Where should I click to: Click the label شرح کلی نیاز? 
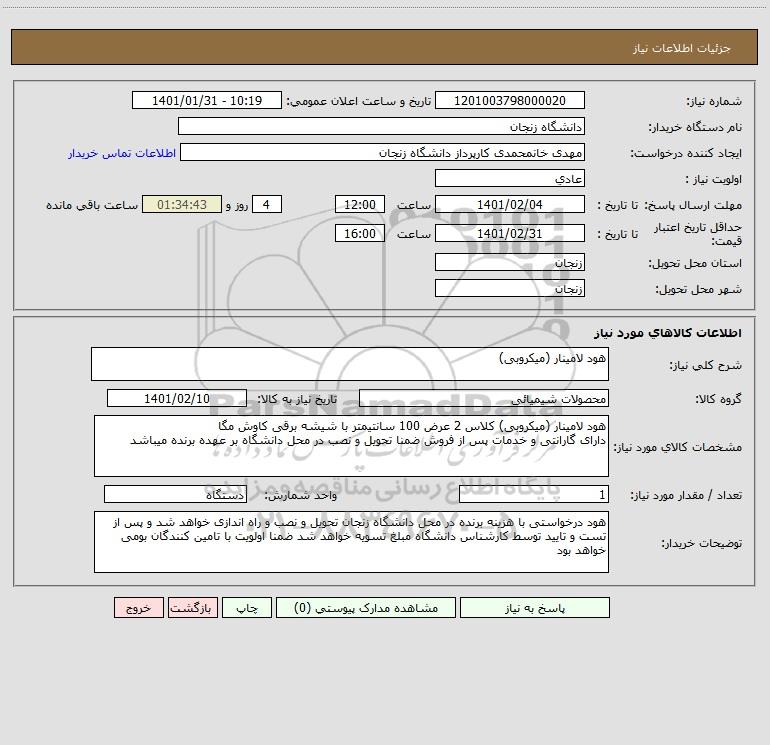point(706,365)
